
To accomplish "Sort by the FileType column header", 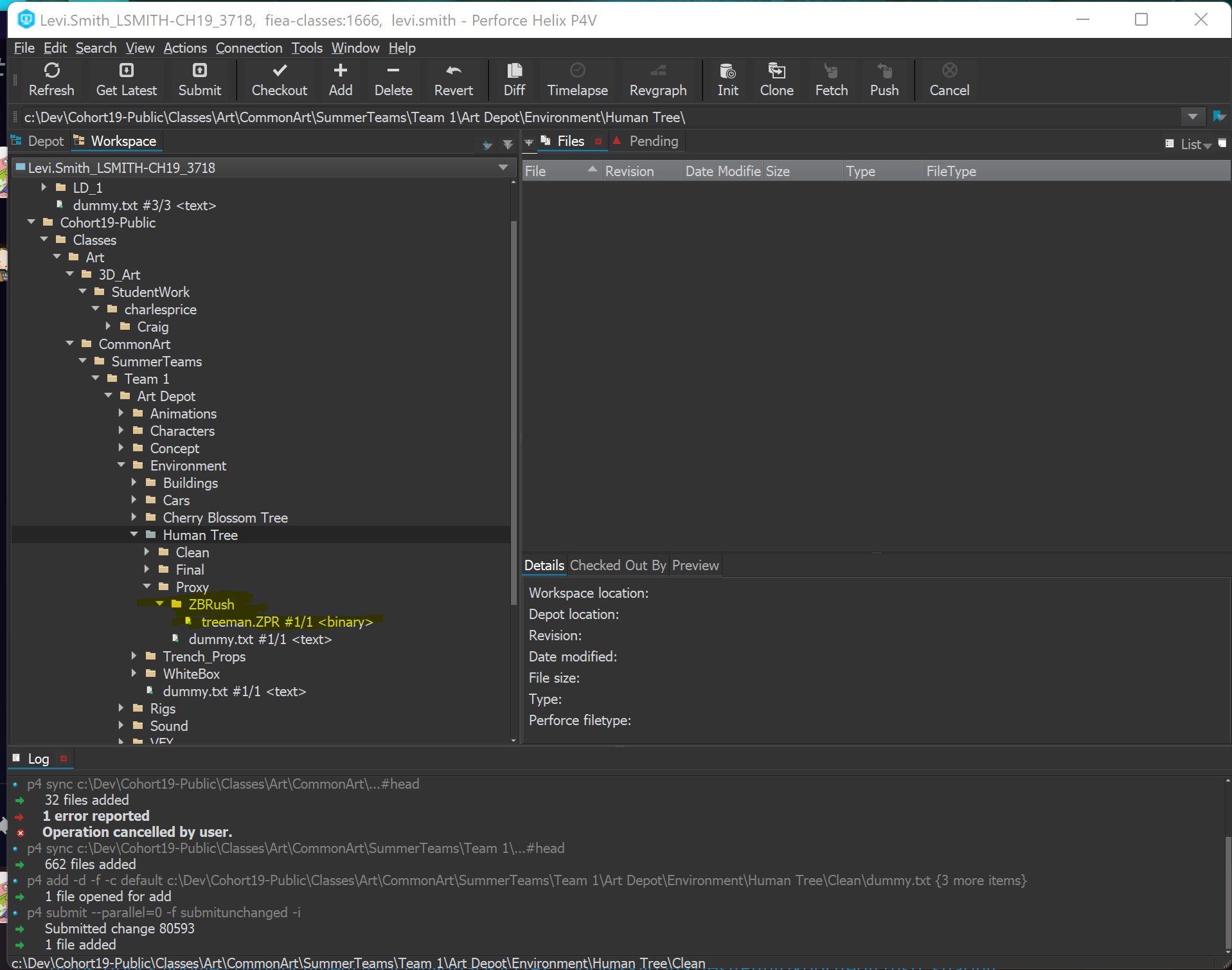I will pos(1077,171).
